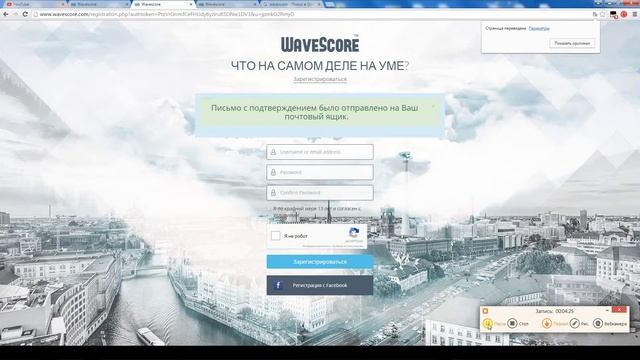Check the Я не робот reCAPTCHA box
The image size is (640, 360).
pos(276,236)
